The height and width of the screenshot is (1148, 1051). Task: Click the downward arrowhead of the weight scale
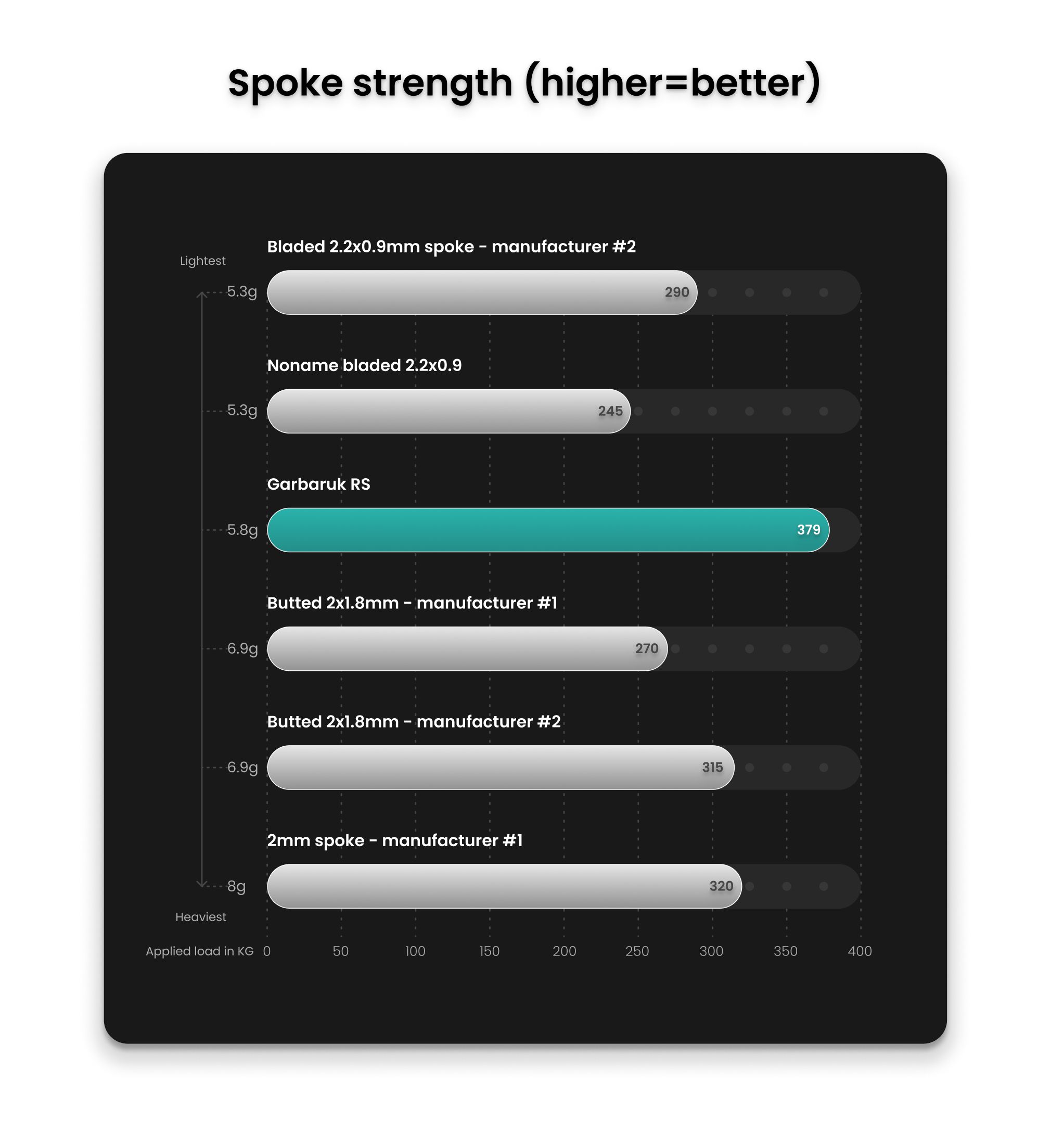[x=201, y=884]
